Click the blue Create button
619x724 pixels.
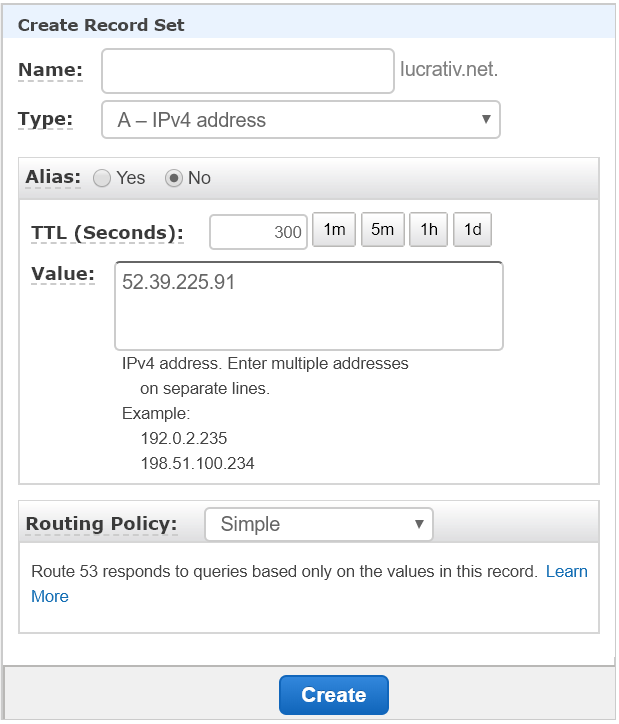coord(334,695)
